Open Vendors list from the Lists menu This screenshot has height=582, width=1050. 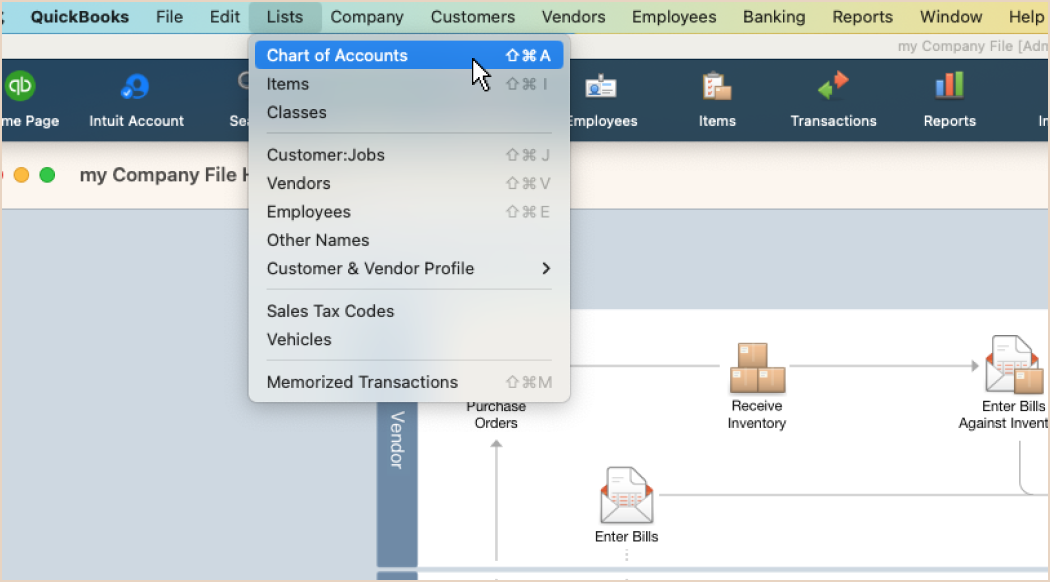pyautogui.click(x=408, y=184)
